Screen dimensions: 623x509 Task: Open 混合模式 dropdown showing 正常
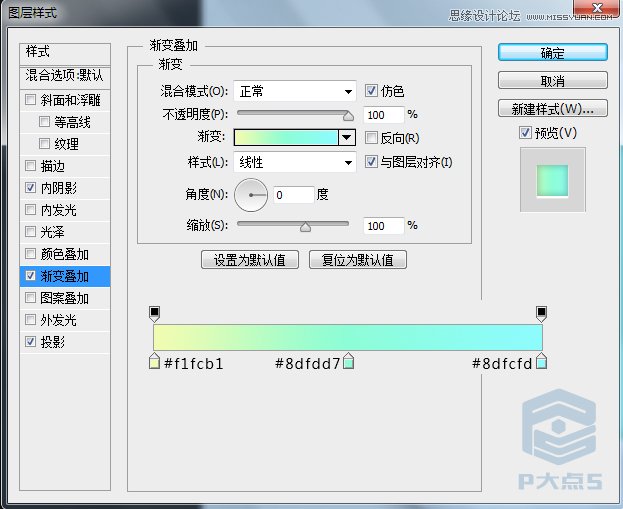(x=295, y=91)
